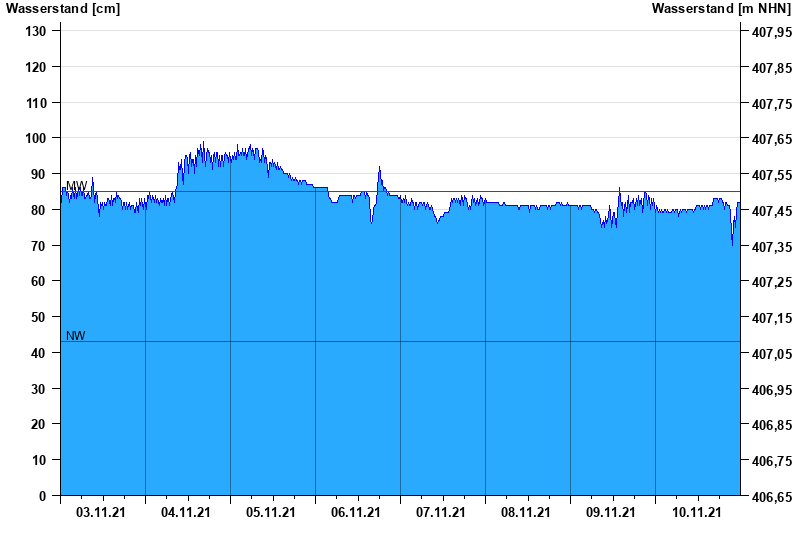Click the NW low water label
The image size is (800, 550).
(x=76, y=336)
